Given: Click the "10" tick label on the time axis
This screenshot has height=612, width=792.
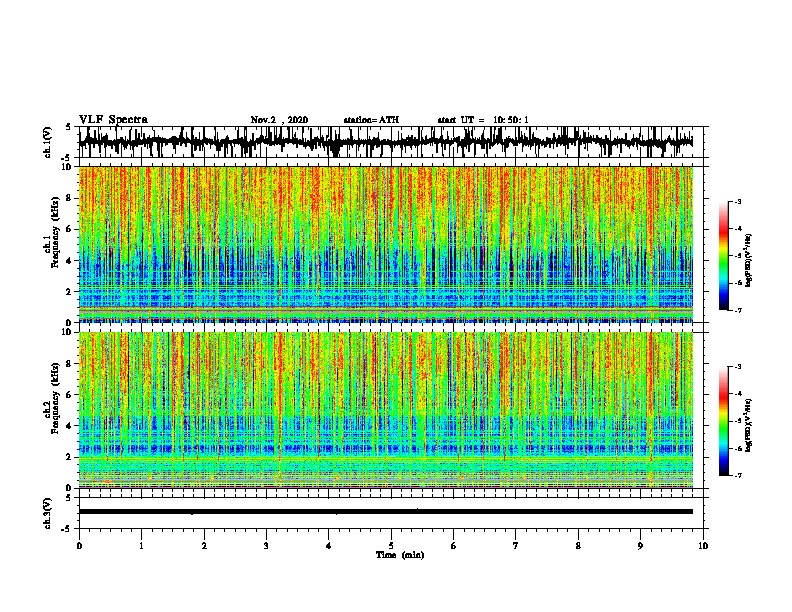Looking at the screenshot, I should pos(703,546).
